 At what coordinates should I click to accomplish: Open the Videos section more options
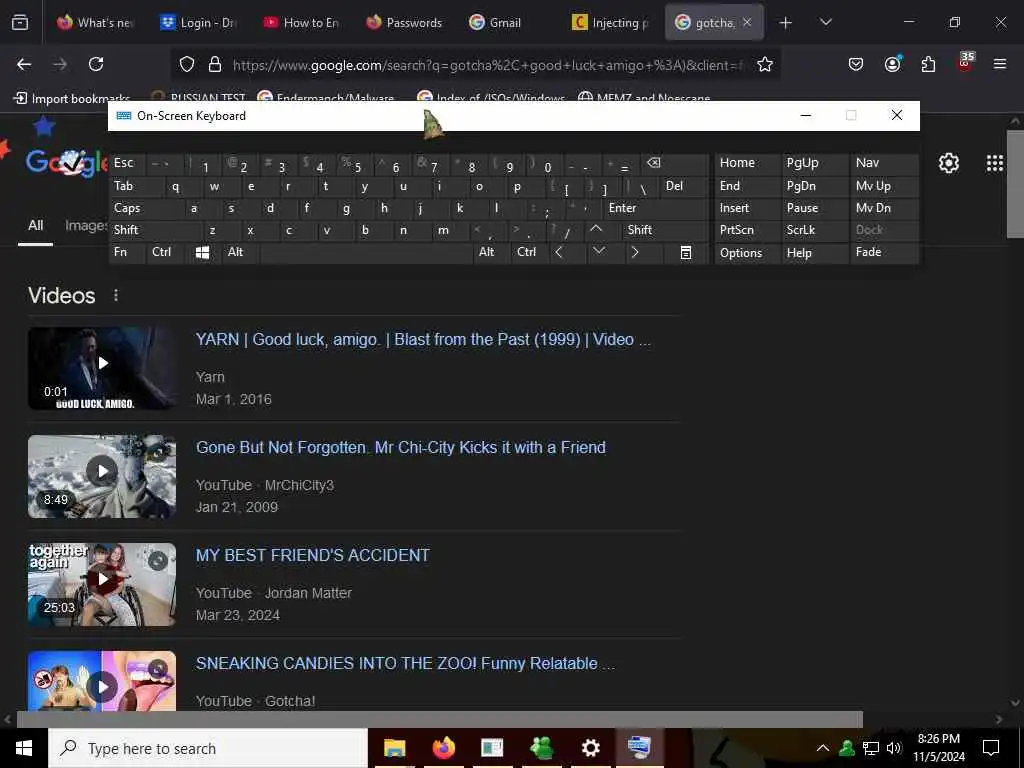click(116, 295)
